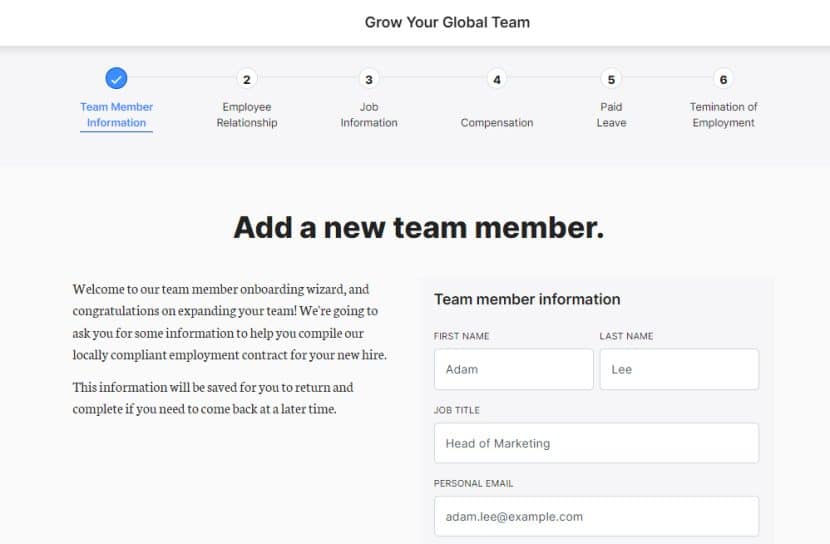Open the Temination of Employment step label
Screen dimensions: 830x544
click(723, 115)
